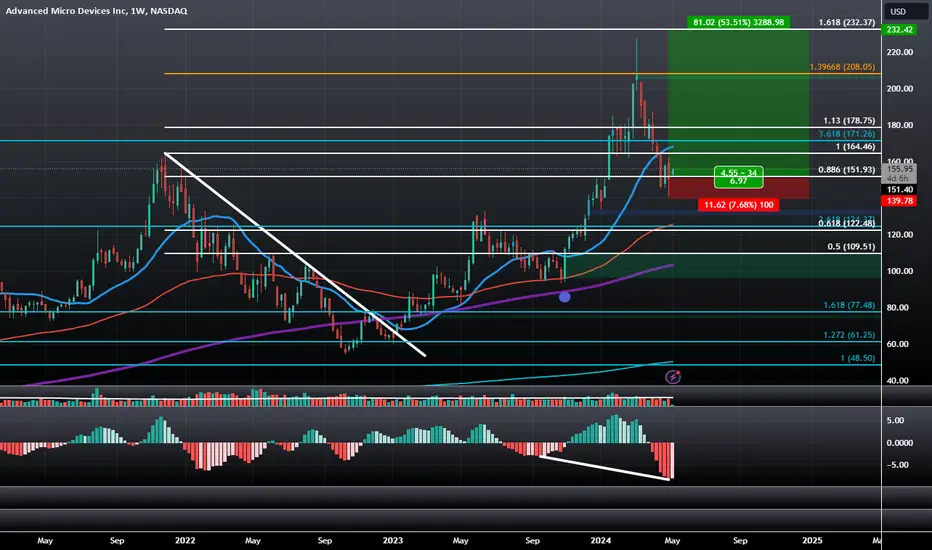Image resolution: width=932 pixels, height=550 pixels.
Task: Select the blue circle marker on chart
Action: [x=565, y=296]
